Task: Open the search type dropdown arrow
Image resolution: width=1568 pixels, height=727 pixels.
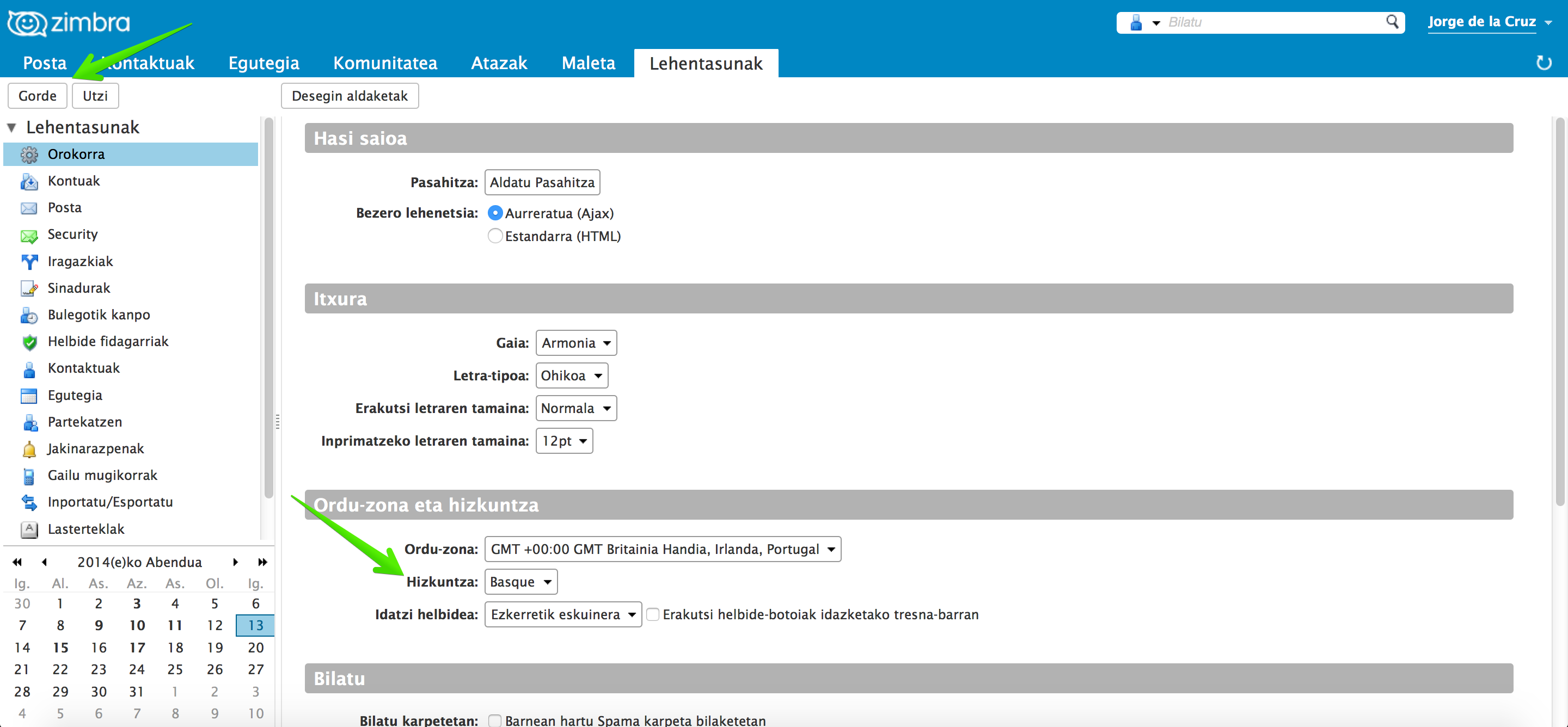Action: pos(1155,23)
